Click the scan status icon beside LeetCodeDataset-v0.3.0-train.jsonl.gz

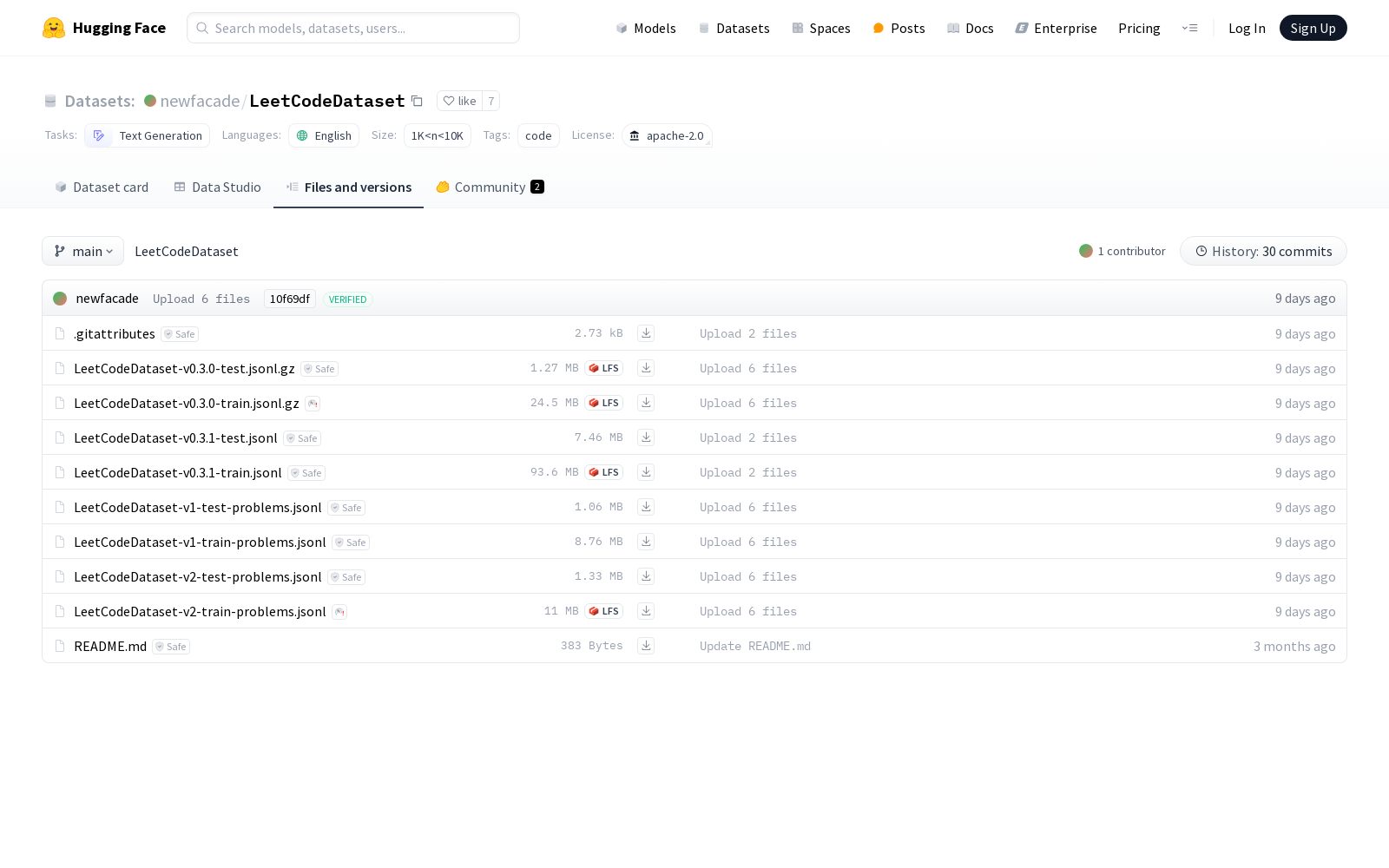313,404
